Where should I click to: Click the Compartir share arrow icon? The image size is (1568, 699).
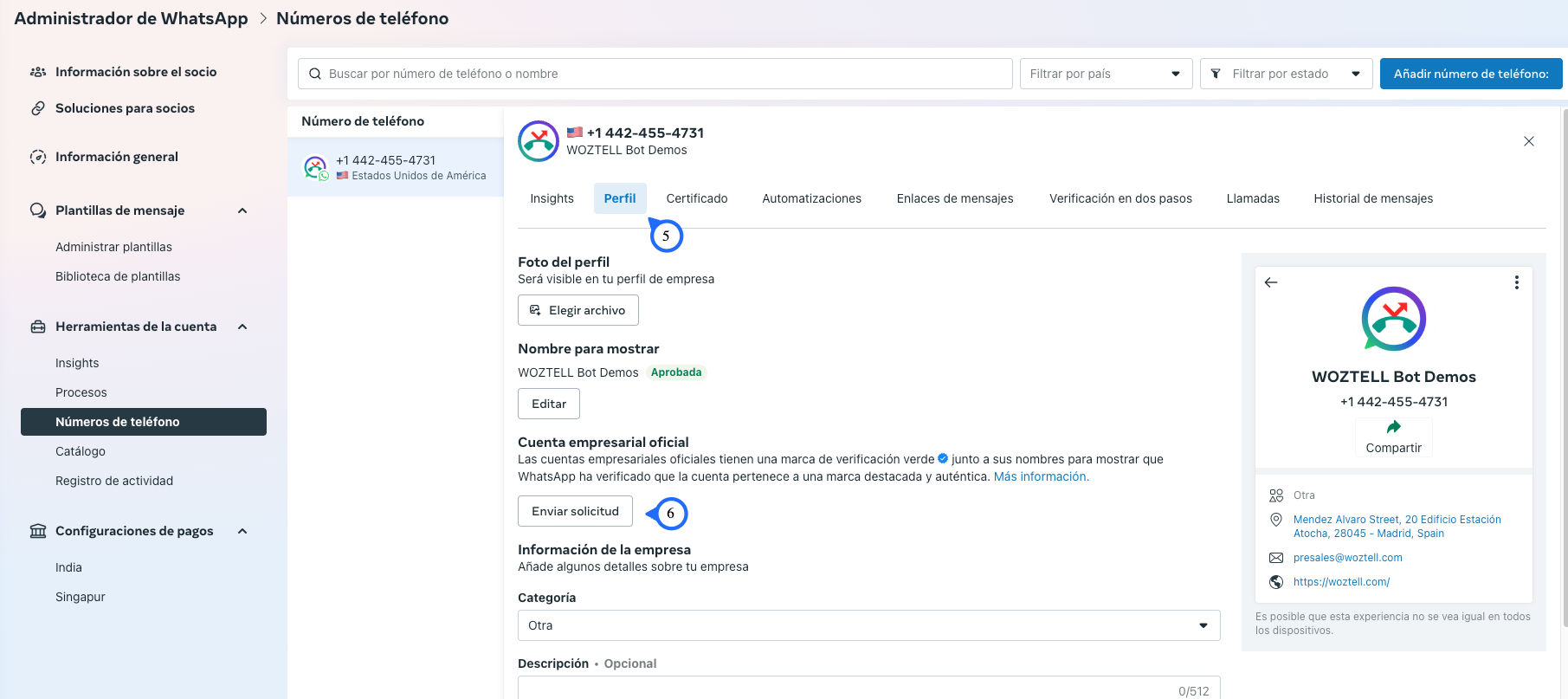1394,427
